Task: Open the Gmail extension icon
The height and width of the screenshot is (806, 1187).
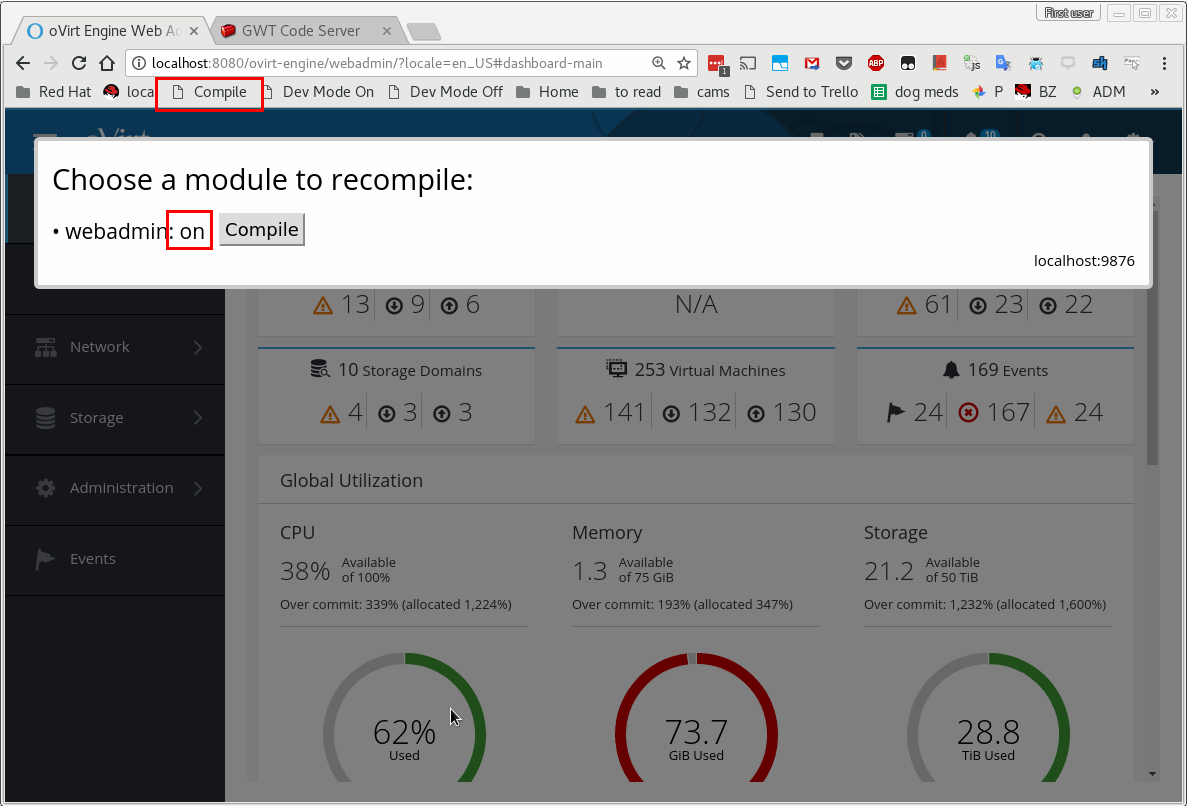Action: coord(812,63)
